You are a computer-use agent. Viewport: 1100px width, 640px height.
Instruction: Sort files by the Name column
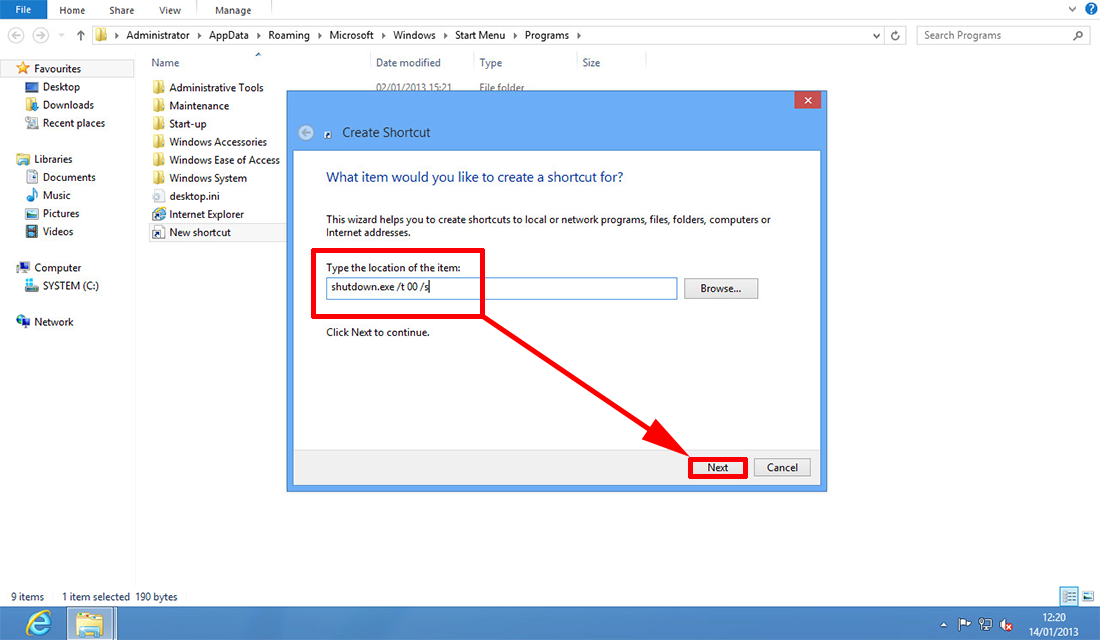(x=166, y=62)
